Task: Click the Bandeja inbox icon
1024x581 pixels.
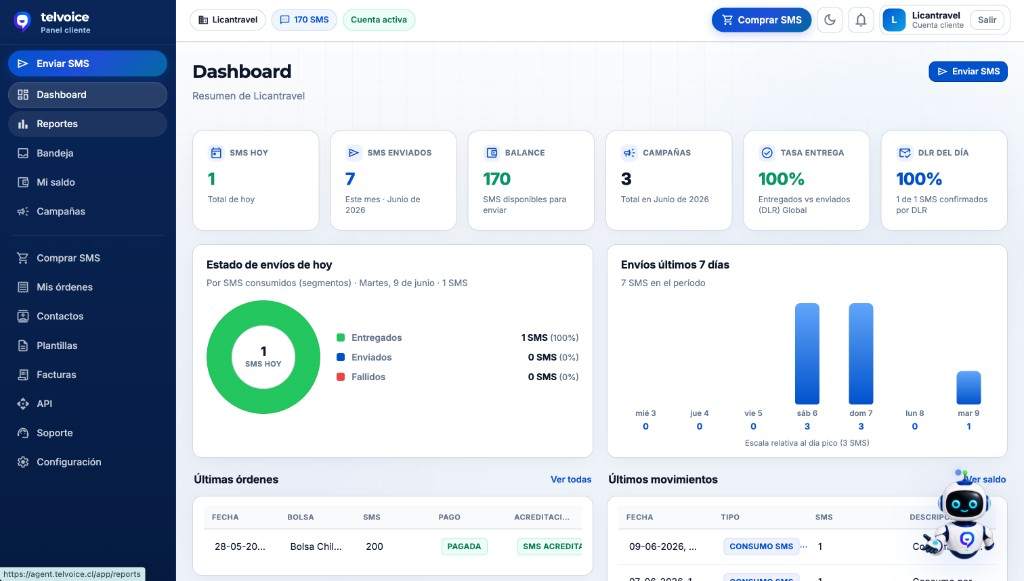Action: pos(23,153)
